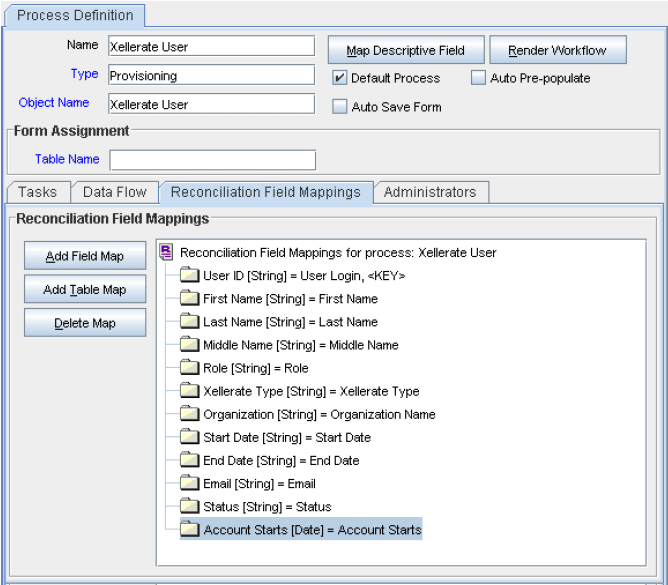Click the Reconciliation Field Mappings root icon
Viewport: 668px width, 585px height.
pyautogui.click(x=166, y=252)
